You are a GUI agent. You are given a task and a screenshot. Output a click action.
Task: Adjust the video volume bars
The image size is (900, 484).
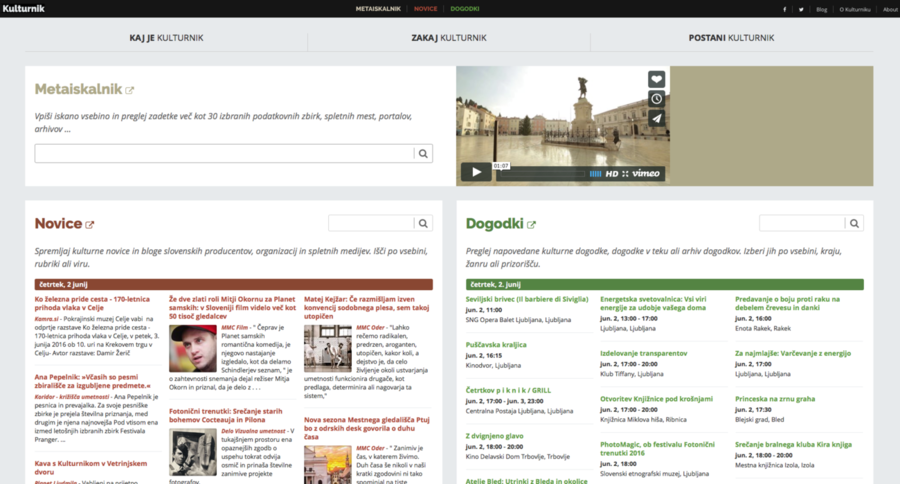point(595,174)
